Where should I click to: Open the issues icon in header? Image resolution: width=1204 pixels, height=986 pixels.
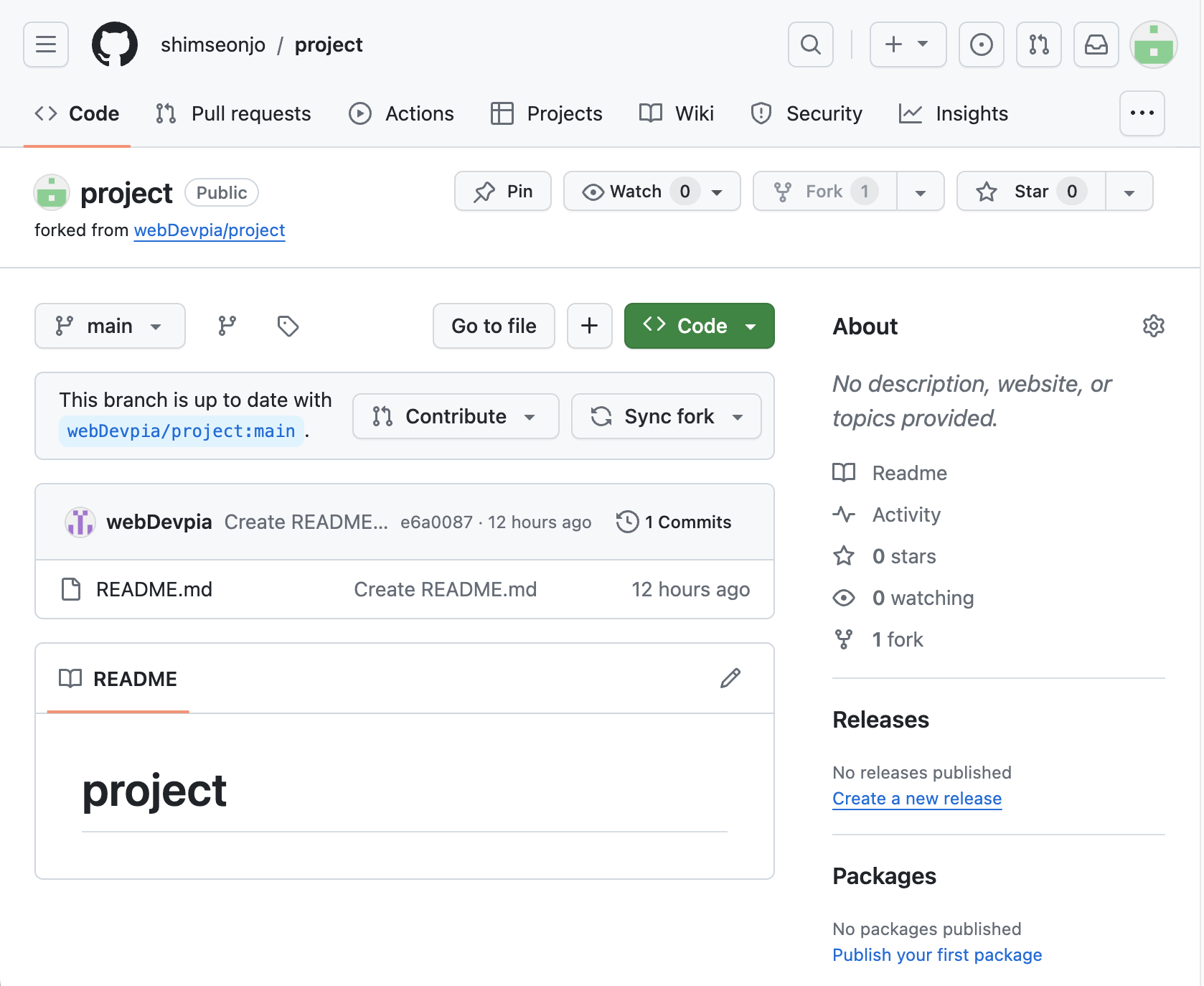pyautogui.click(x=981, y=44)
